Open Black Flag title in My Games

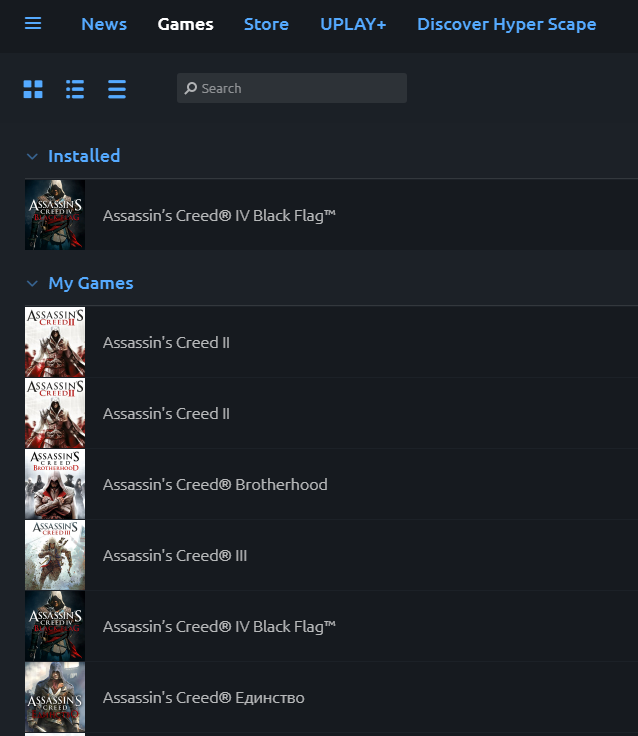click(x=219, y=626)
